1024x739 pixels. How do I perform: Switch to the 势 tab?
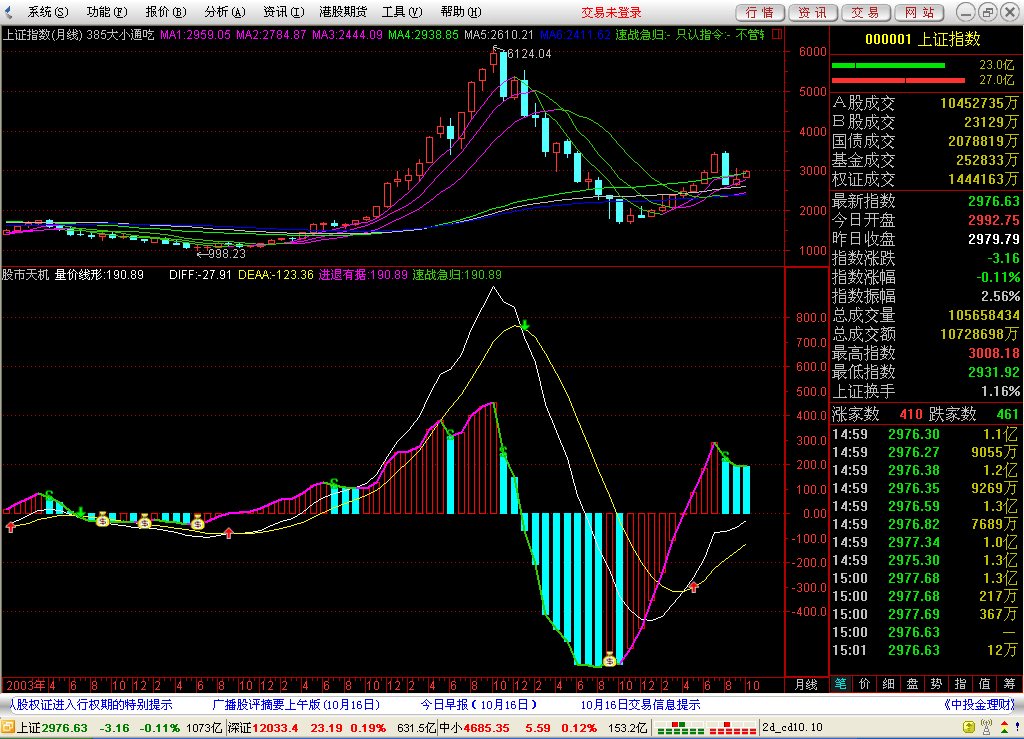pyautogui.click(x=936, y=684)
